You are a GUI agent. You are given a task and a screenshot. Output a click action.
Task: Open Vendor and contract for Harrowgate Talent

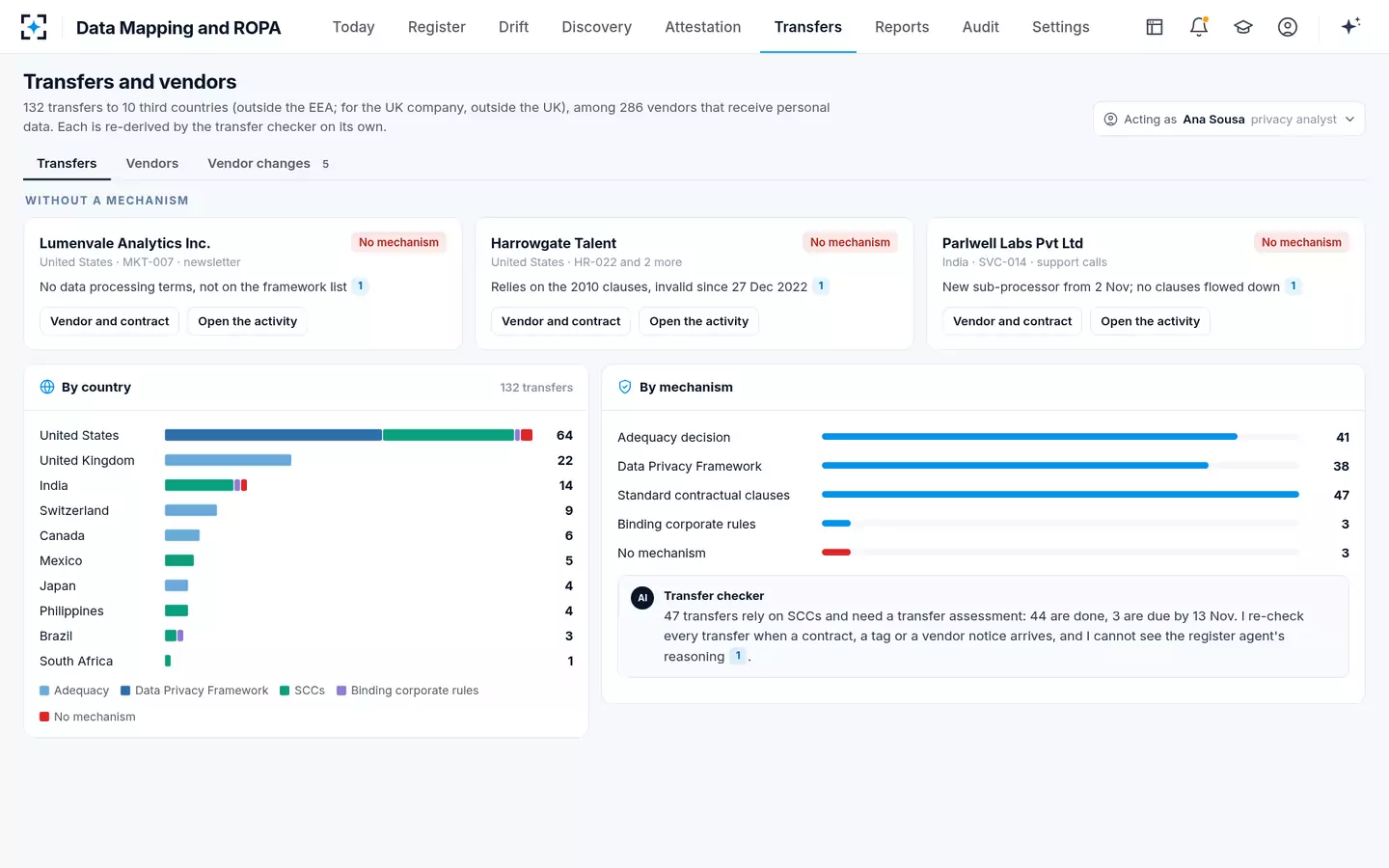[561, 321]
